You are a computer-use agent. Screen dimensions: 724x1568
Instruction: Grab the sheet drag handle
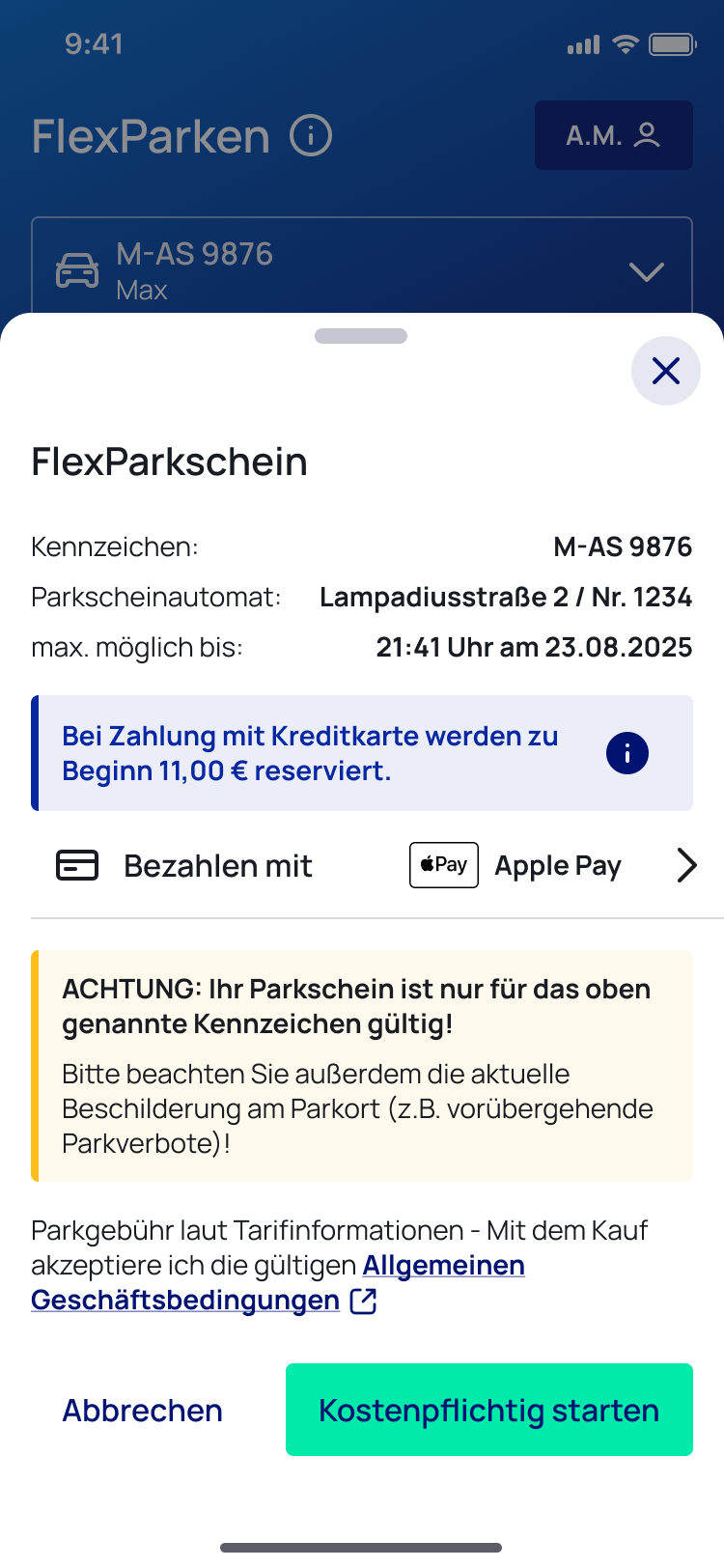click(x=361, y=336)
